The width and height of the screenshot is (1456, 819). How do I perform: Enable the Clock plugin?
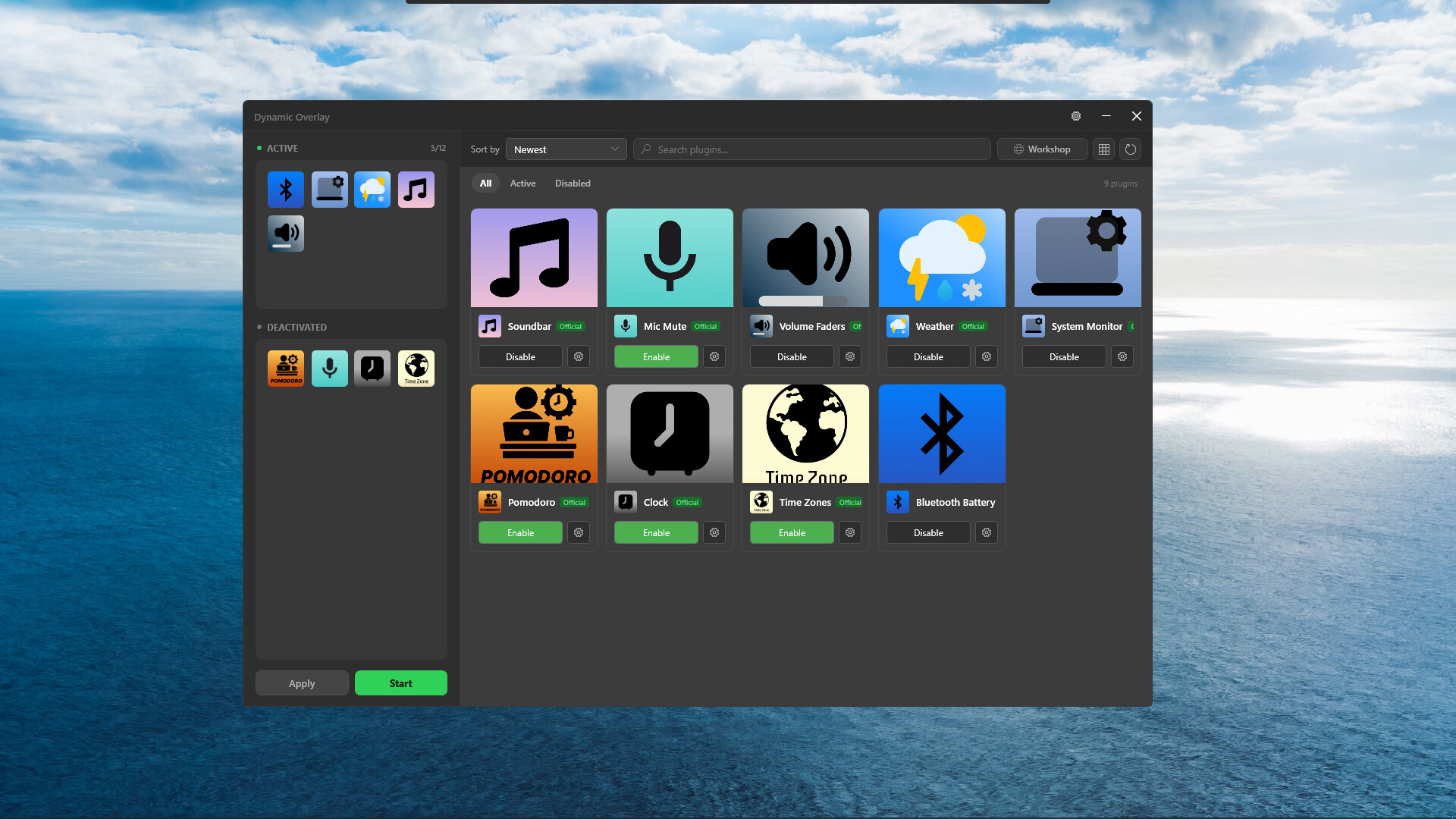tap(656, 532)
